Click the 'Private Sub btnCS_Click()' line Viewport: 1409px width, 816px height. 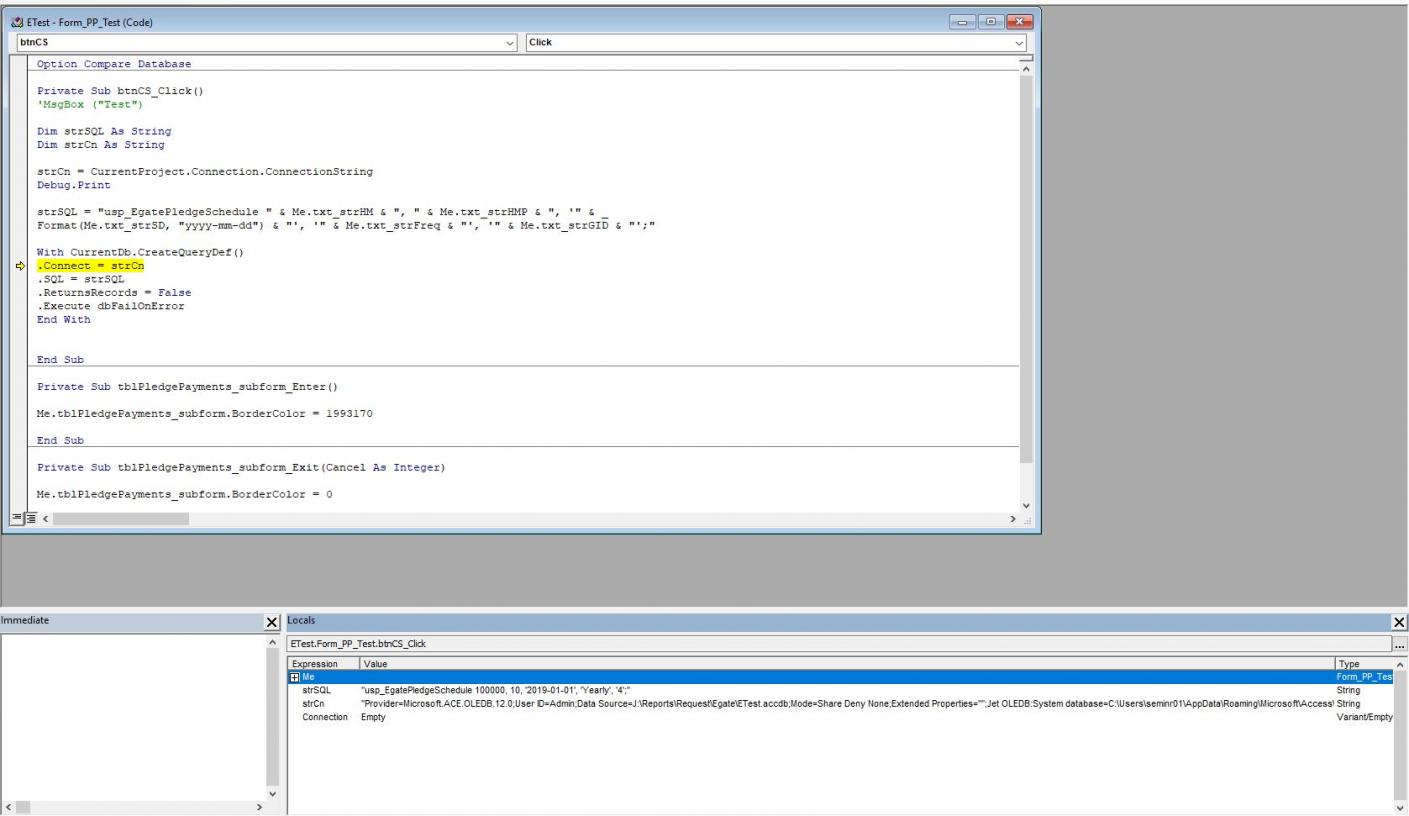121,91
